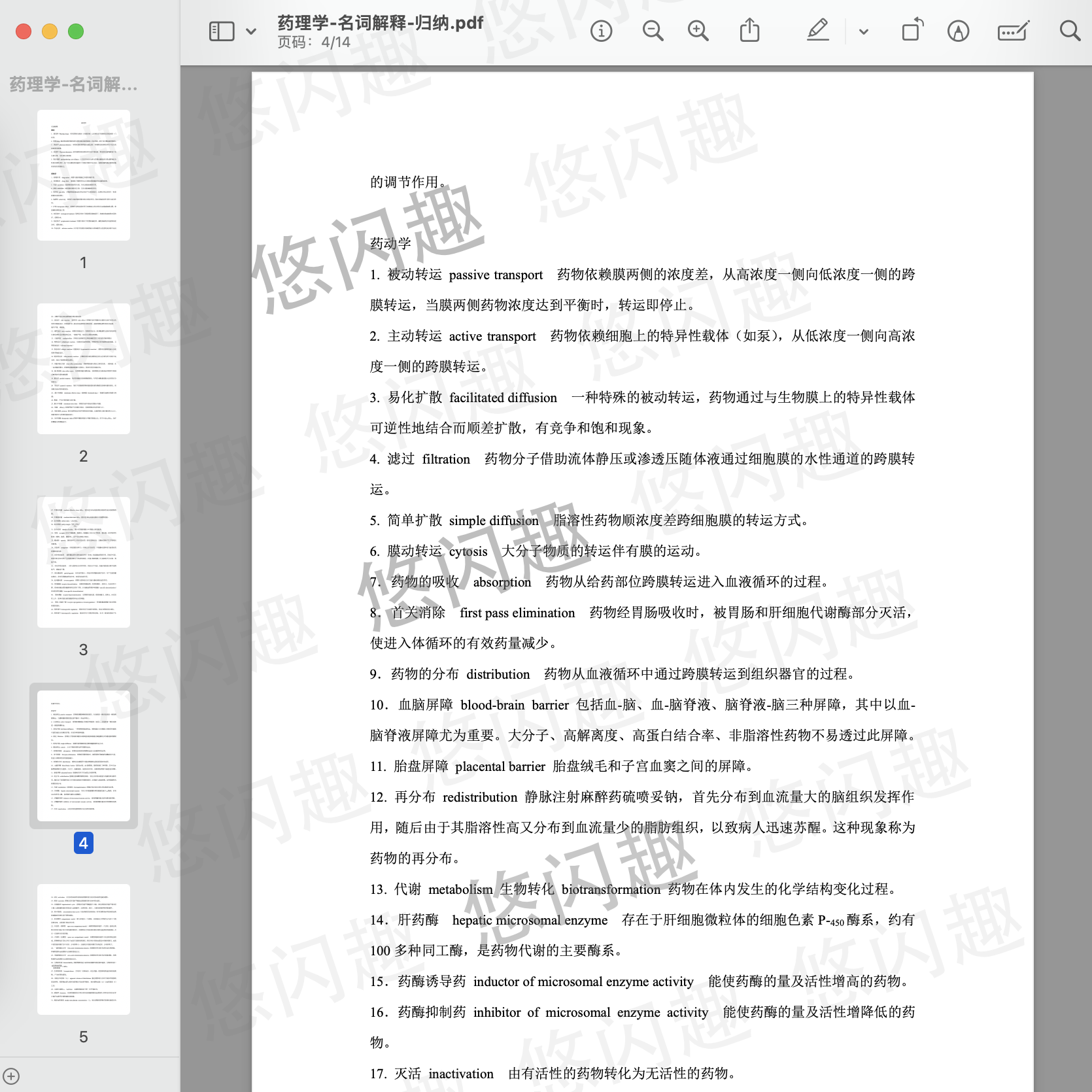Image resolution: width=1092 pixels, height=1092 pixels.
Task: Select the highlighted page 4 thumbnail
Action: [84, 756]
